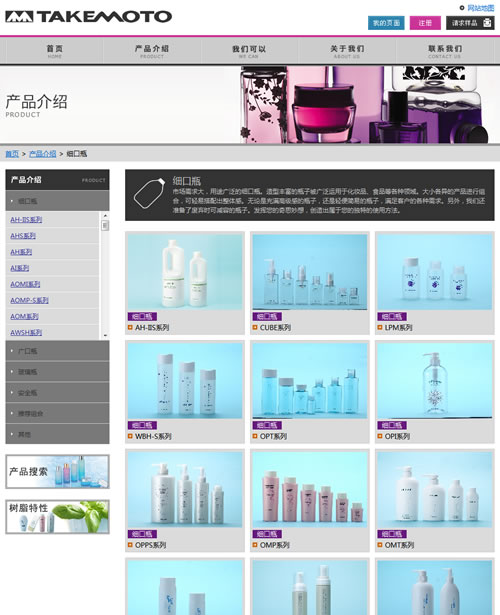This screenshot has height=615, width=500.
Task: Expand the 其他 category in sidebar
Action: (57, 434)
